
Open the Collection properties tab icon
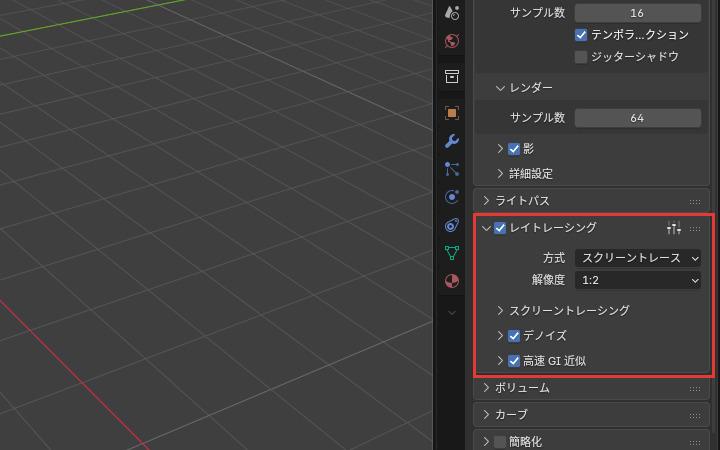(452, 77)
